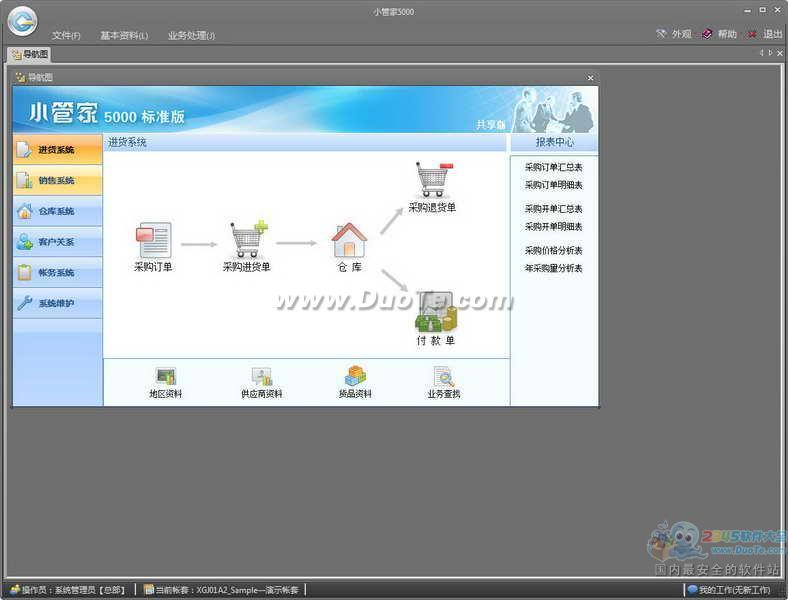Click the 采购进货单 label text
The width and height of the screenshot is (788, 600).
(247, 267)
